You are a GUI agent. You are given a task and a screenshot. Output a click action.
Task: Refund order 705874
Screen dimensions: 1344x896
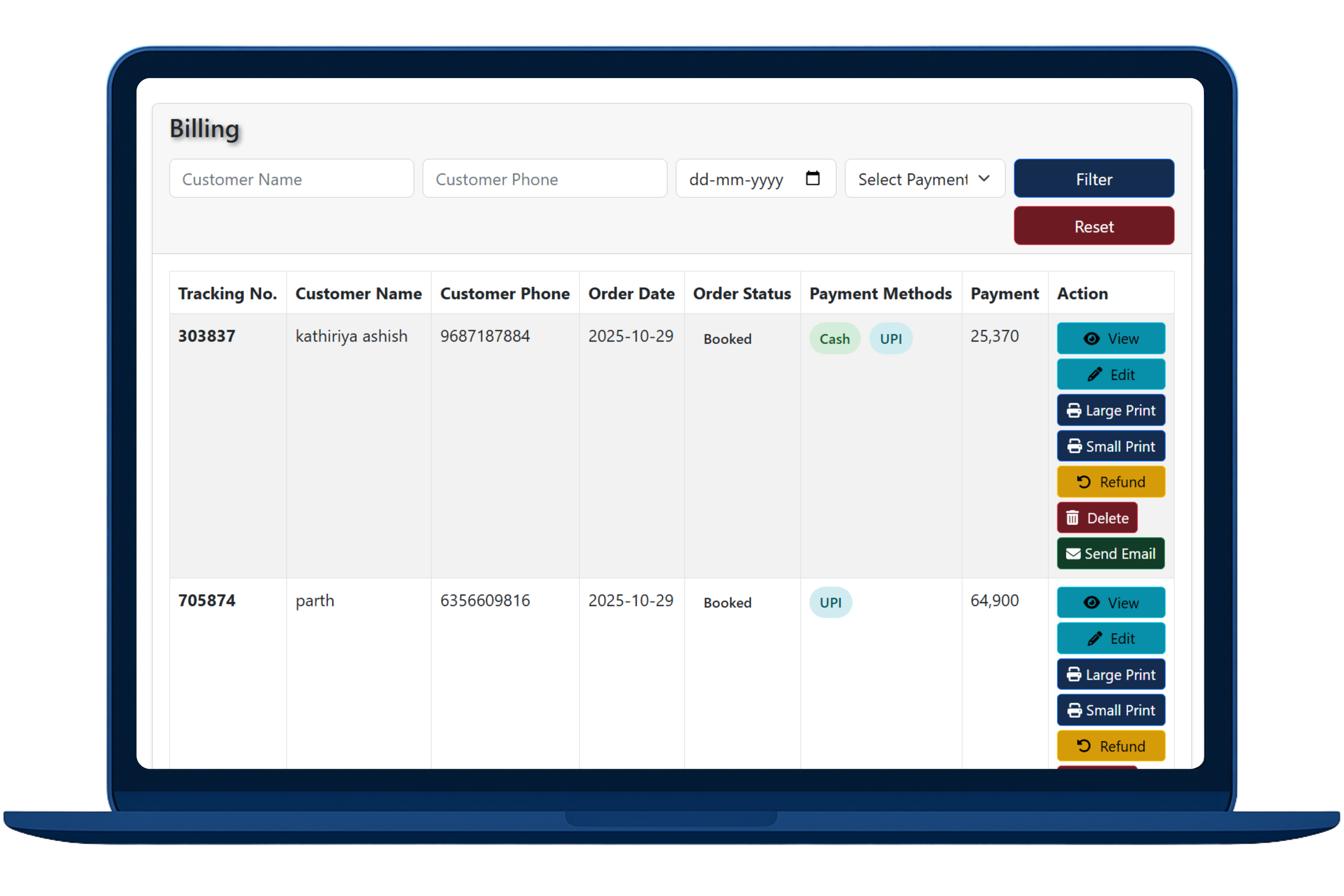(1110, 746)
